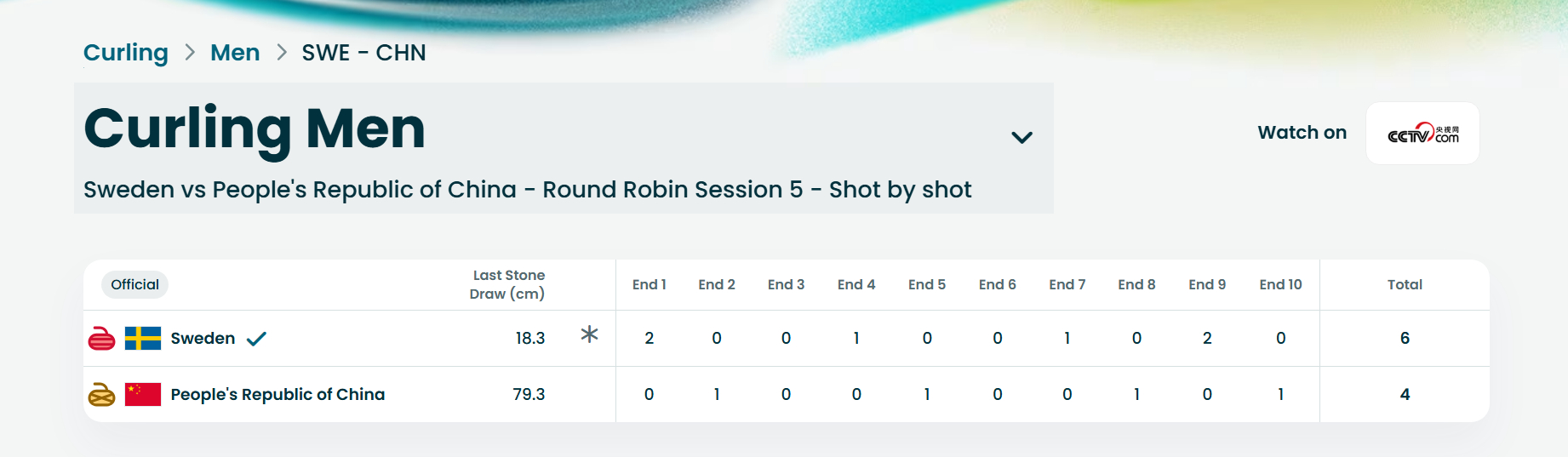Viewport: 1568px width, 457px height.
Task: Click the breadcrumb arrow after Curling
Action: point(190,53)
